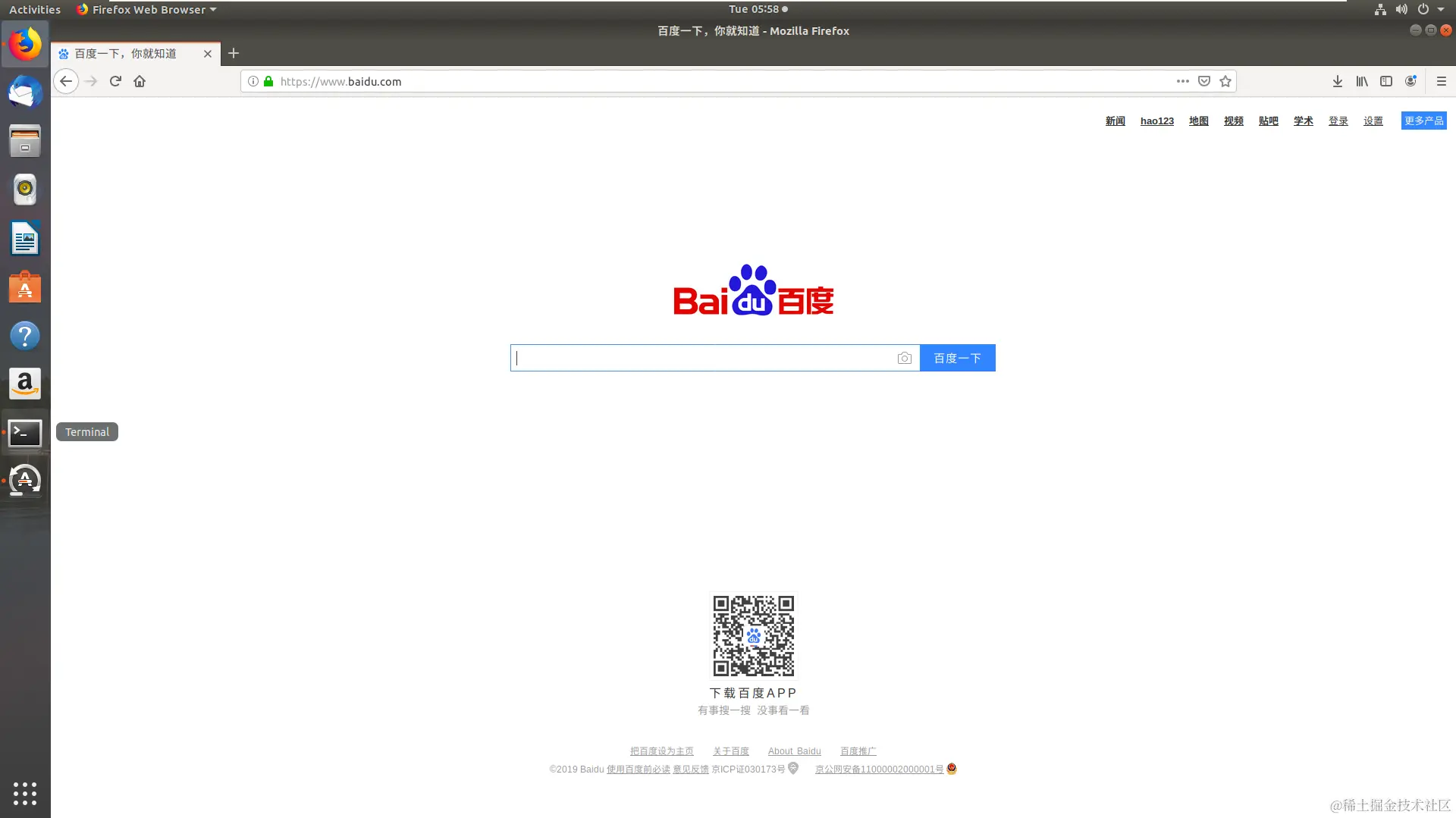Click the Baidu logo image
The image size is (1456, 818).
coord(754,290)
